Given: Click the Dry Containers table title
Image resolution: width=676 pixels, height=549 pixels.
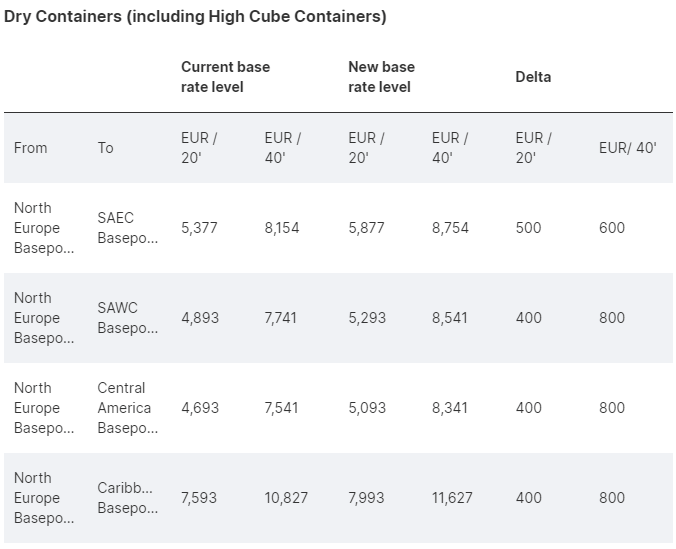Looking at the screenshot, I should [x=195, y=17].
